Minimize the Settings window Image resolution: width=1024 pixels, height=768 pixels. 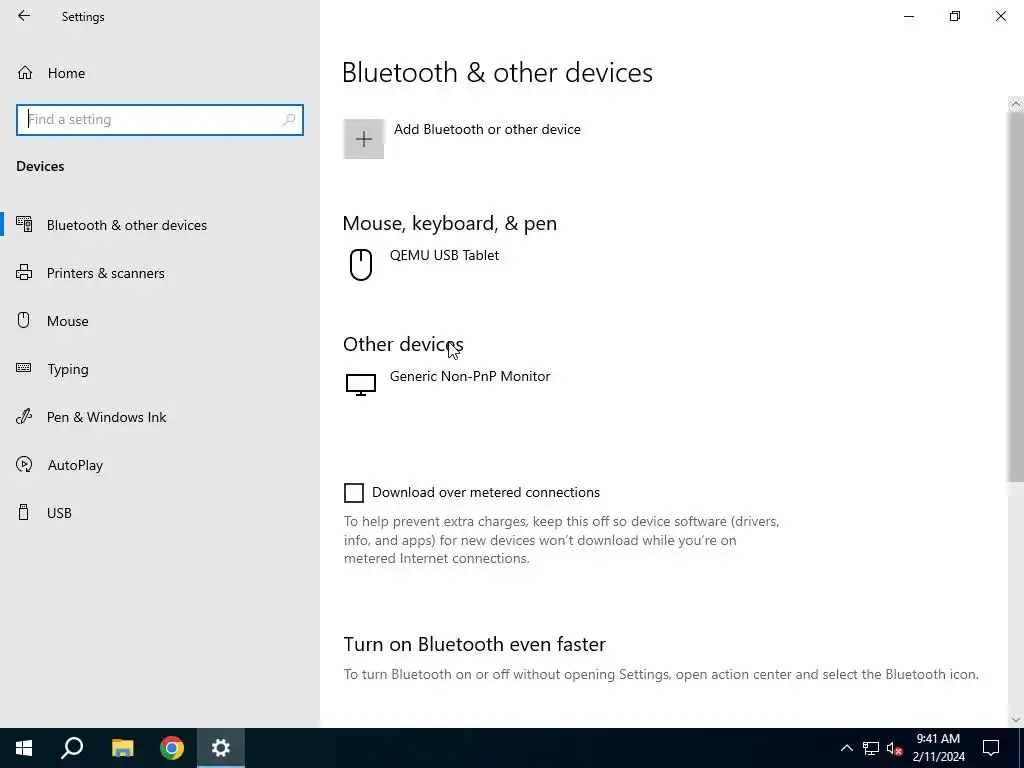(908, 16)
